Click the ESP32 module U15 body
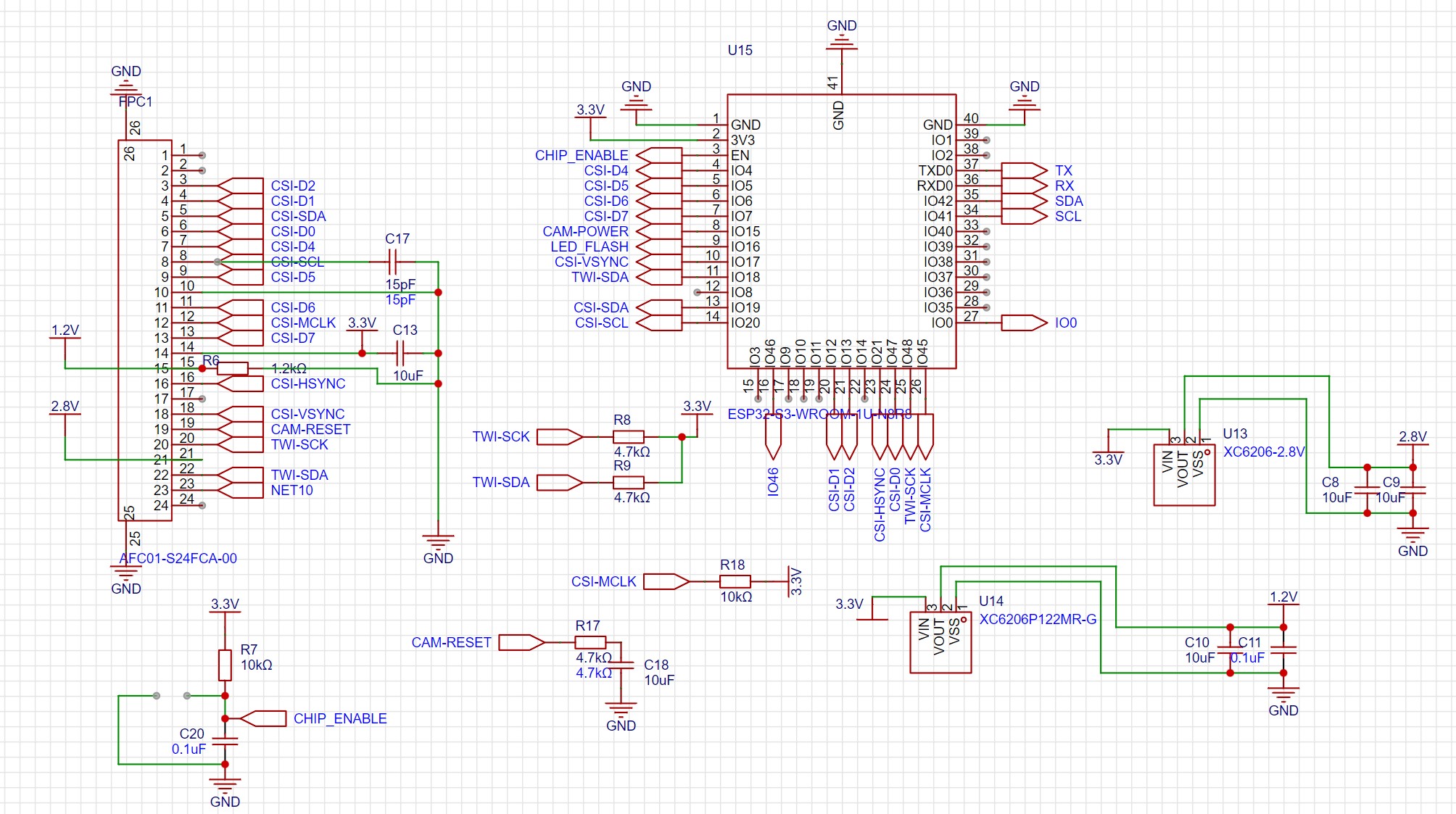This screenshot has width=1456, height=814. (841, 231)
